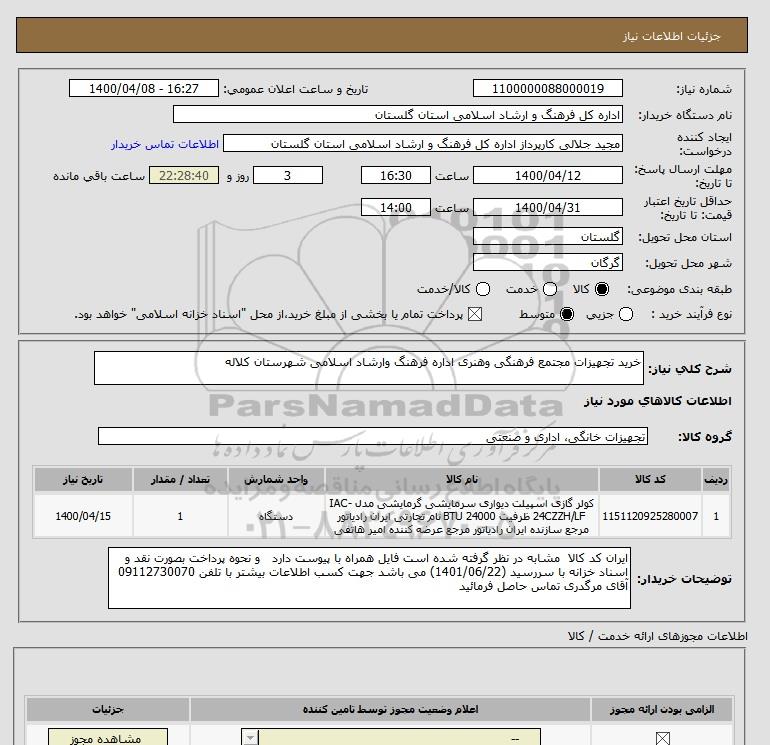
Task: Click the جزئیات اطلاعات نیاز page title
Action: point(671,36)
